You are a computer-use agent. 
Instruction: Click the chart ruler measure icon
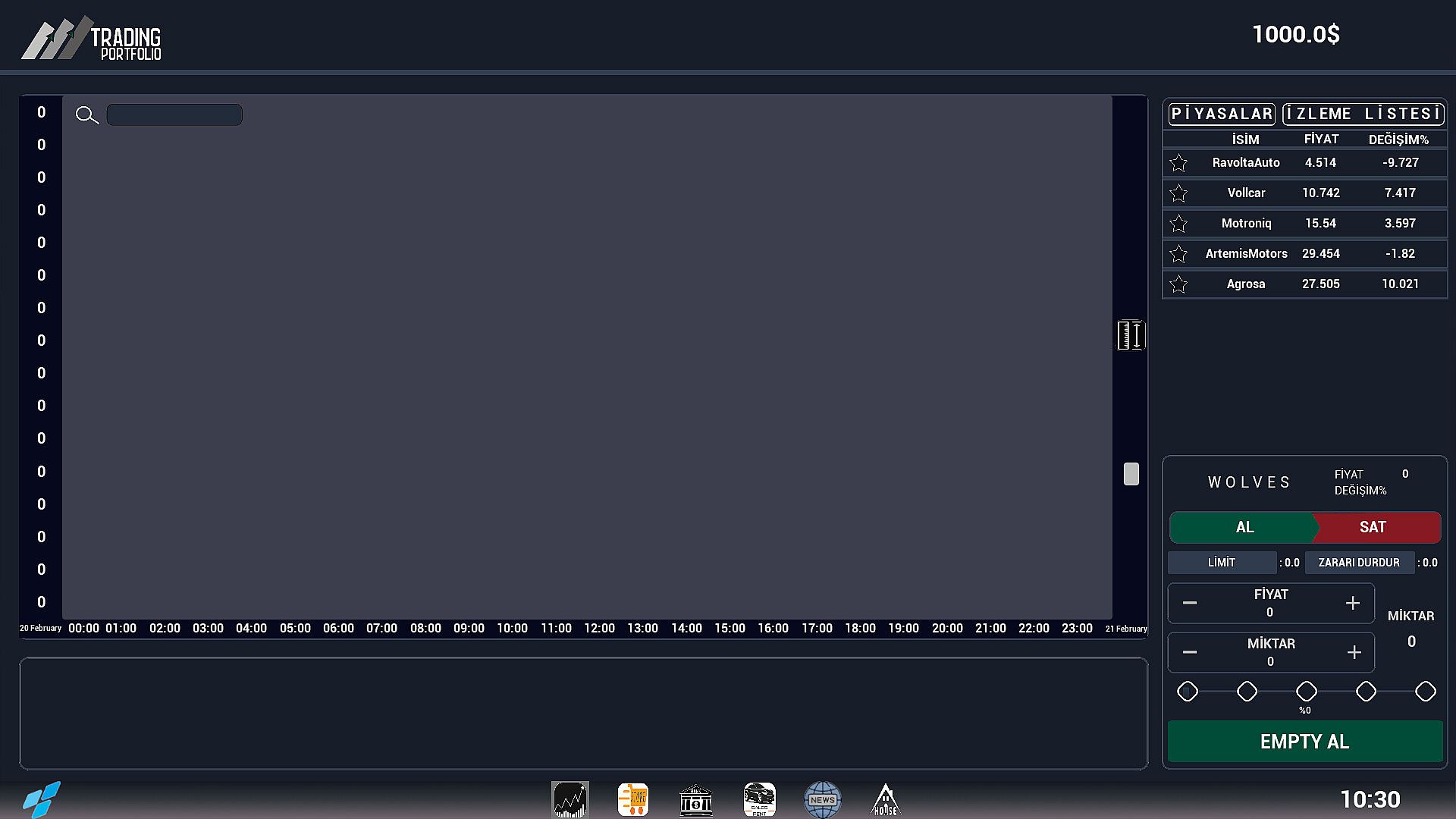pos(1130,335)
